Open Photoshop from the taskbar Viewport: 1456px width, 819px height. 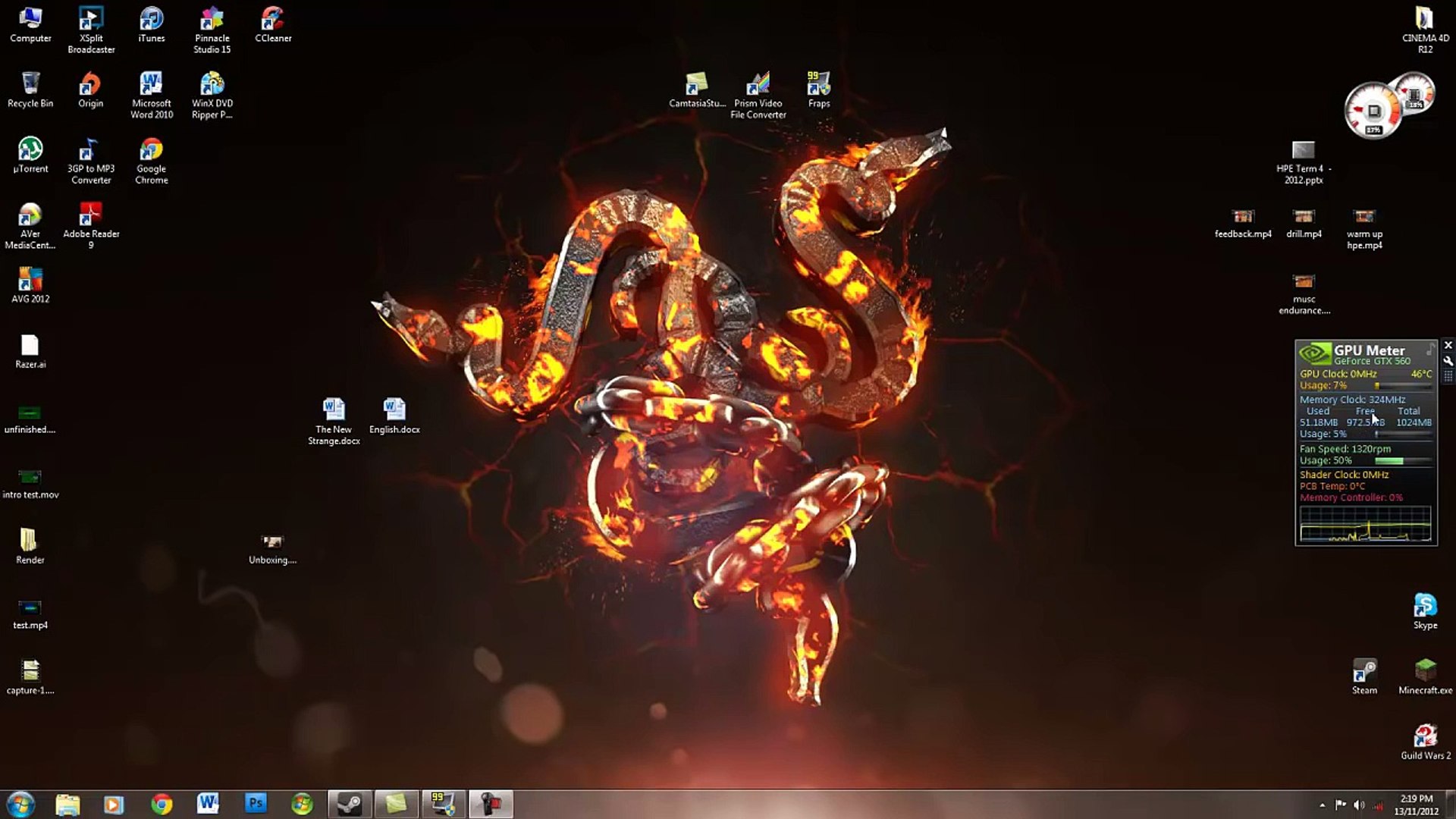[x=256, y=803]
